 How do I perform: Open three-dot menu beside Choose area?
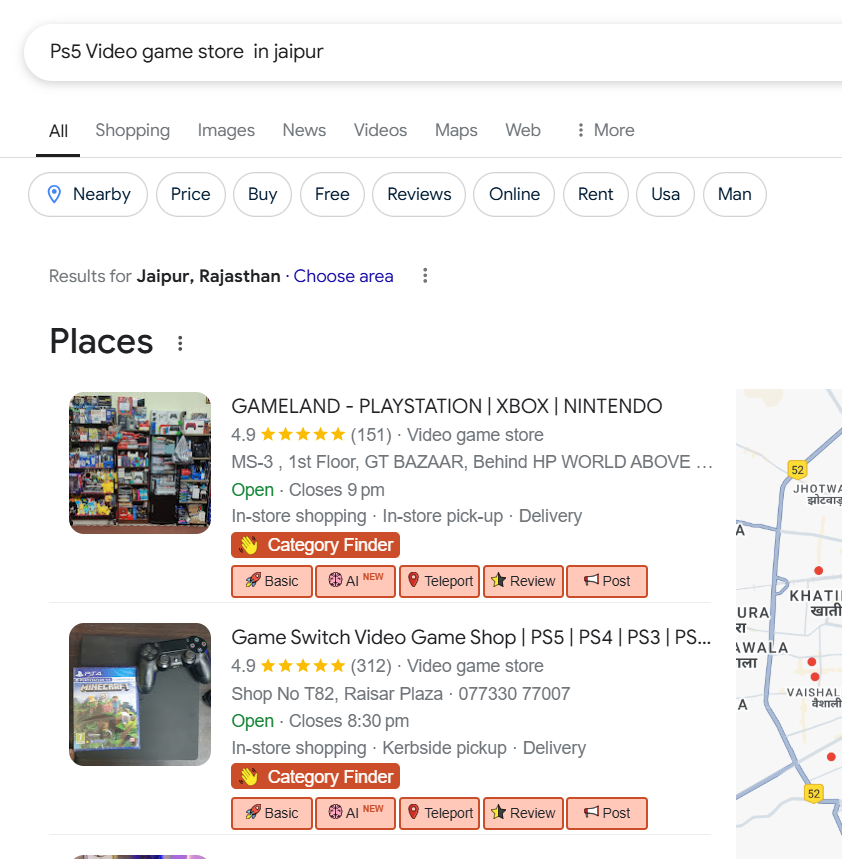[425, 276]
